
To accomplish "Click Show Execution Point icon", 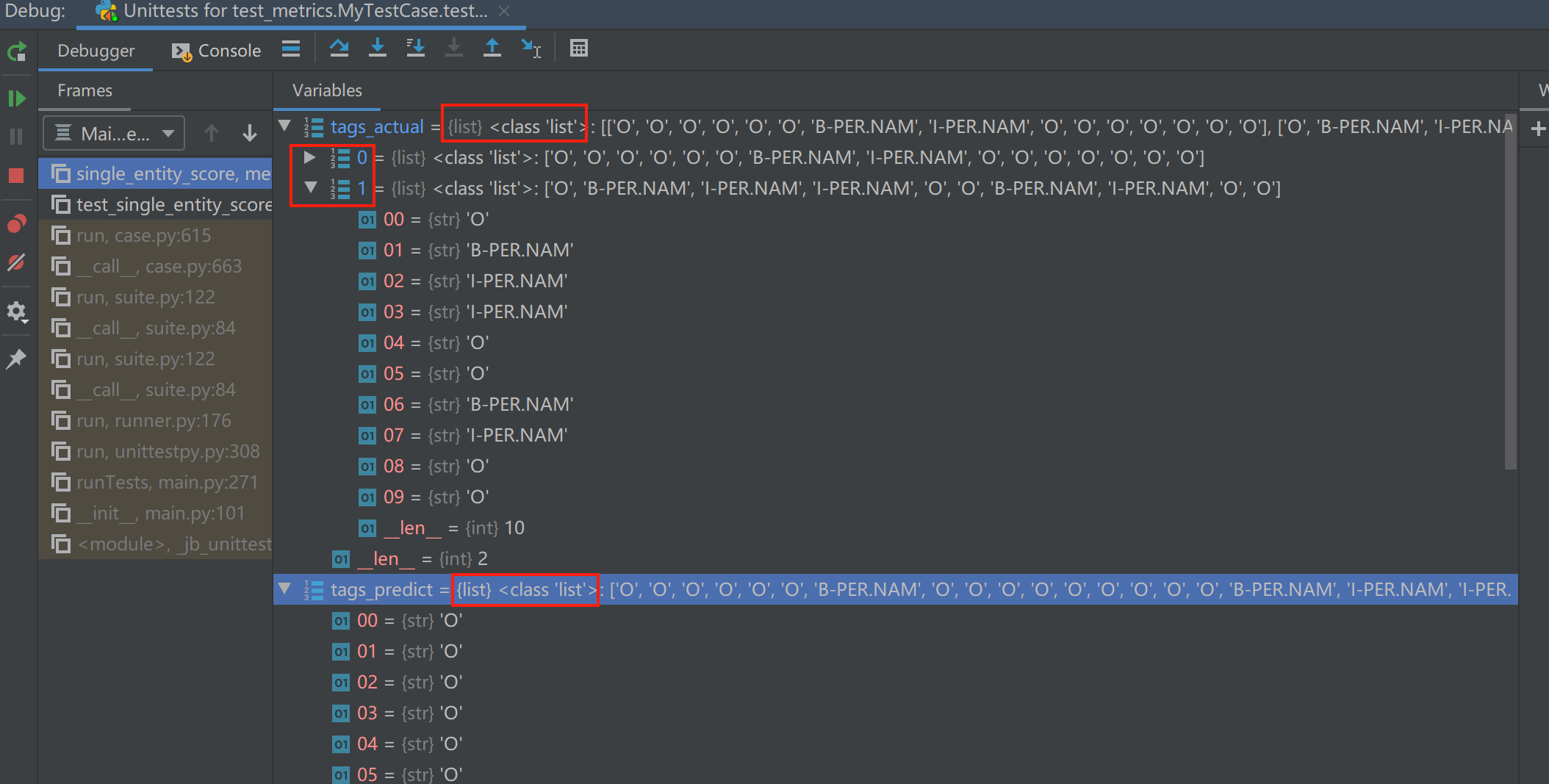I will click(x=291, y=49).
